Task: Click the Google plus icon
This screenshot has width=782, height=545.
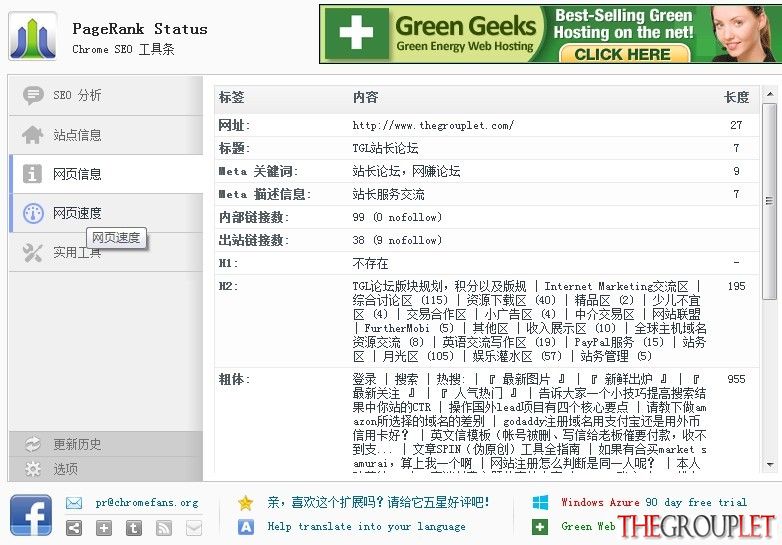Action: click(104, 528)
